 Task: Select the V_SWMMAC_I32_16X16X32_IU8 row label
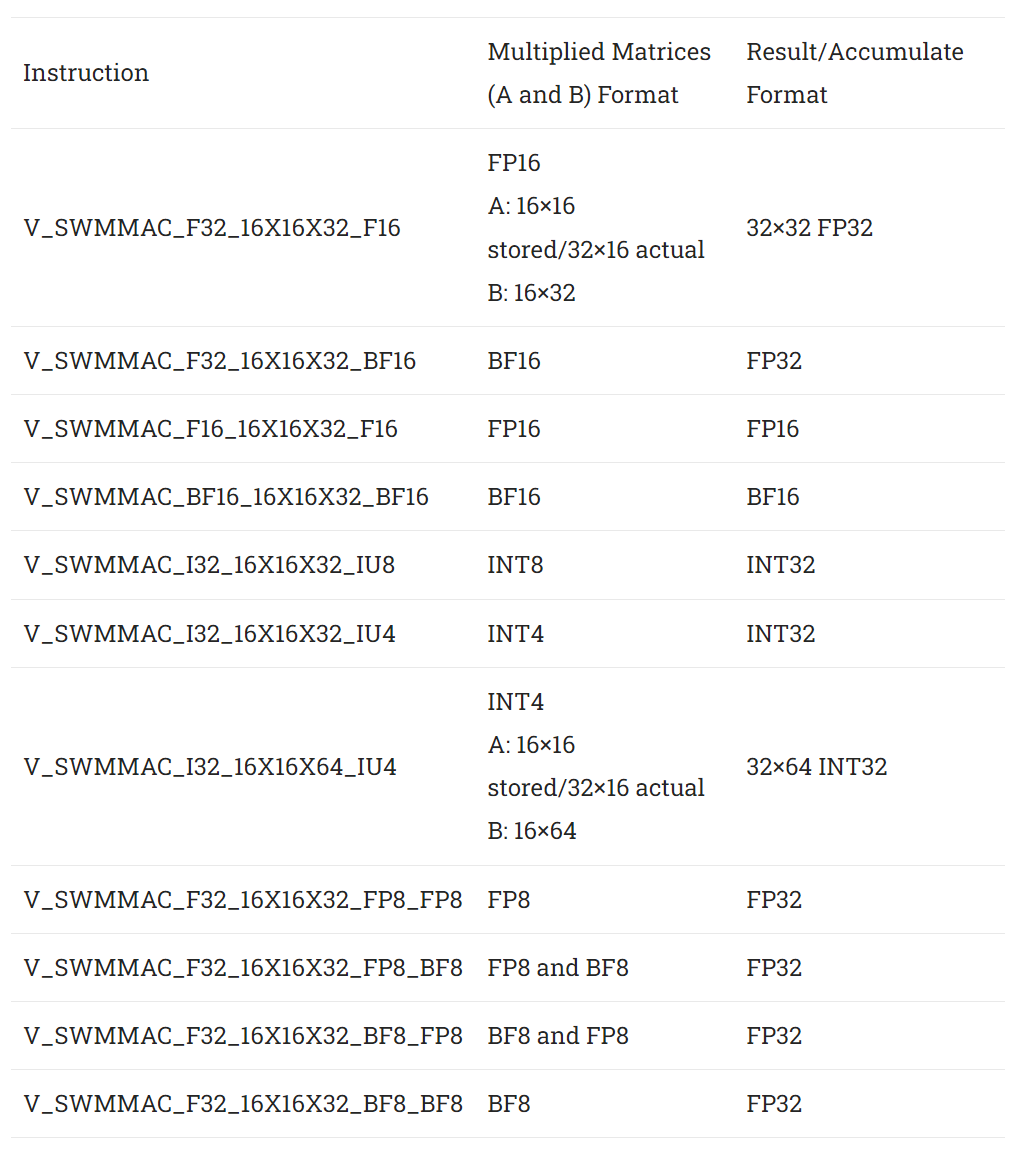pyautogui.click(x=209, y=565)
